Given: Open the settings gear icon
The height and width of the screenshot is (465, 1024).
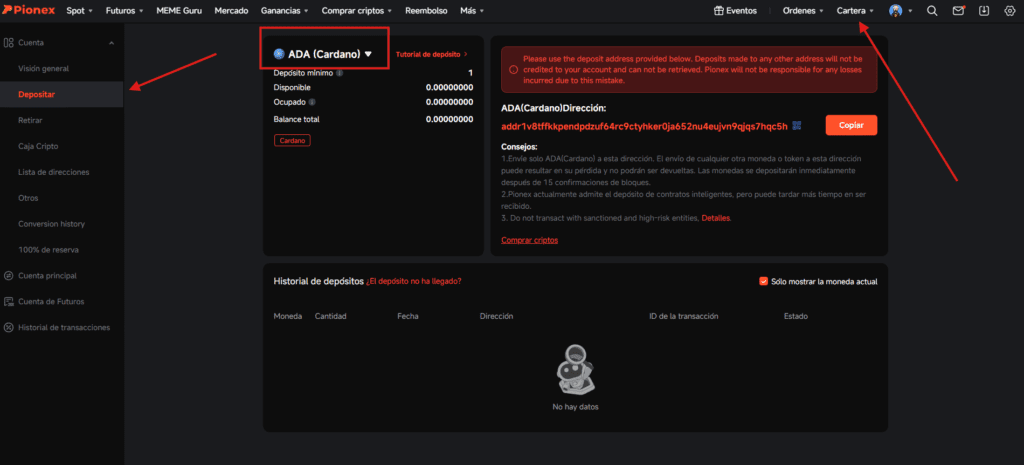Looking at the screenshot, I should [1008, 11].
